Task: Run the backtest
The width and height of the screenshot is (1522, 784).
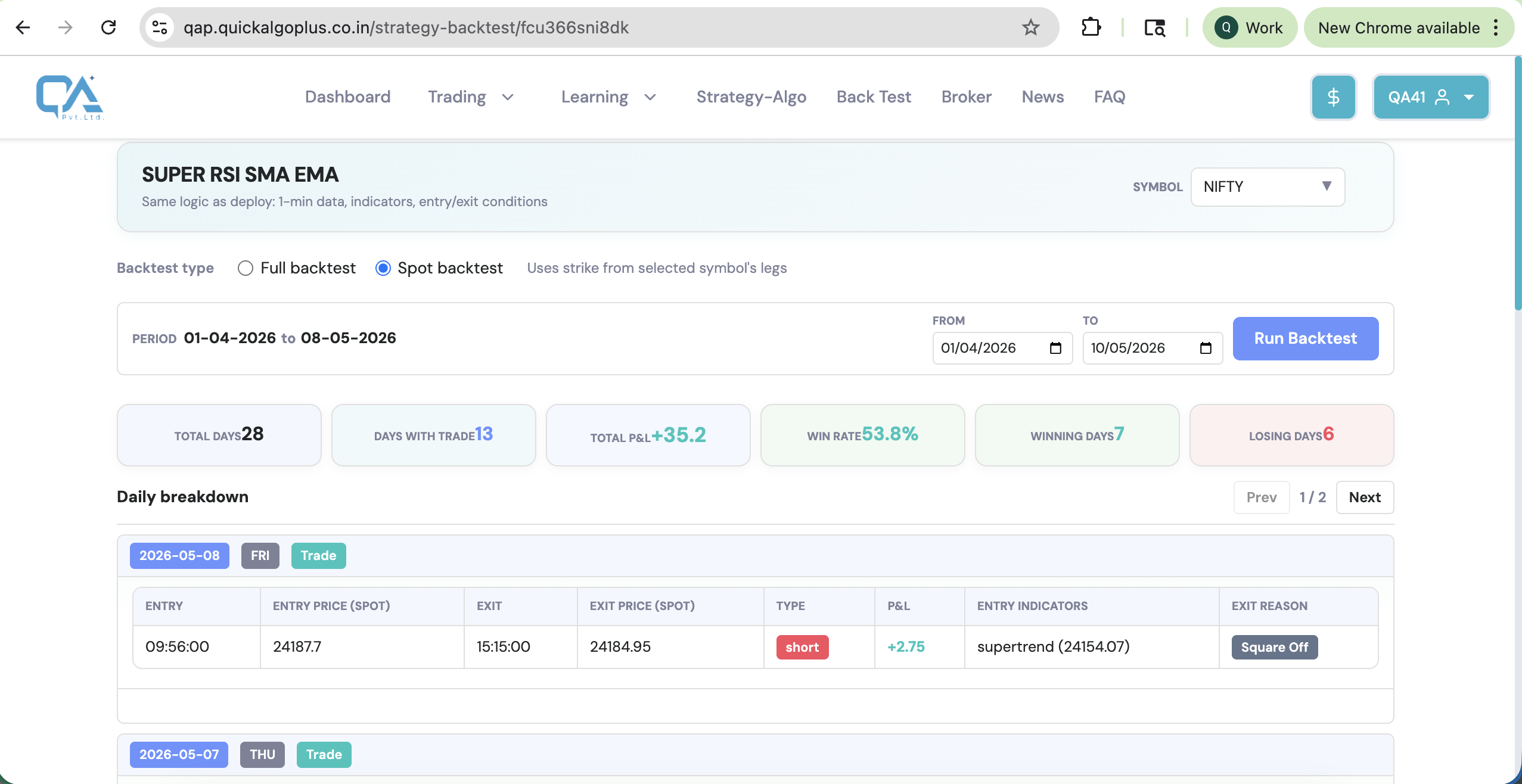Action: (1305, 338)
